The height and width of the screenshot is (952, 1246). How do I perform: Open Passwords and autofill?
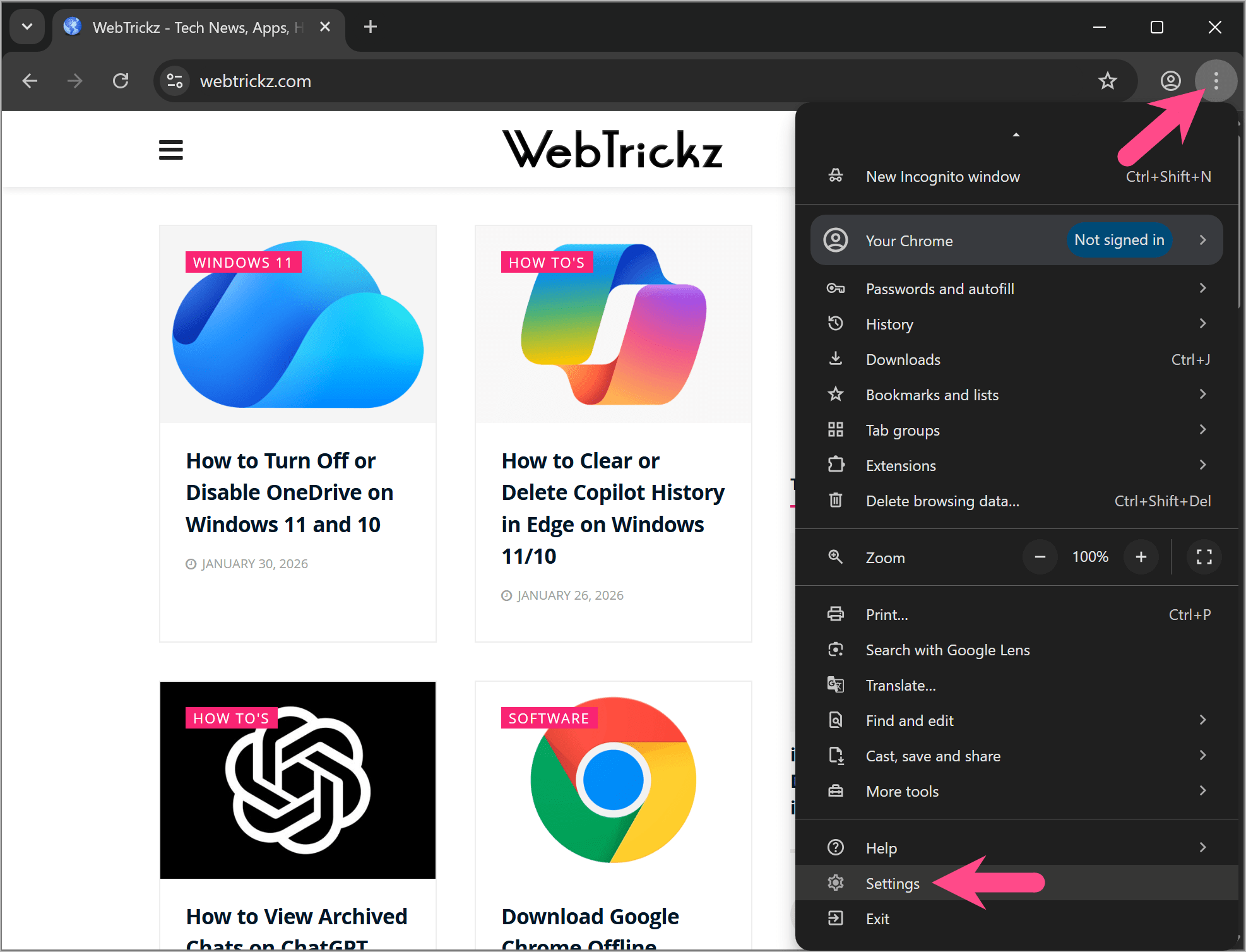pos(1016,289)
